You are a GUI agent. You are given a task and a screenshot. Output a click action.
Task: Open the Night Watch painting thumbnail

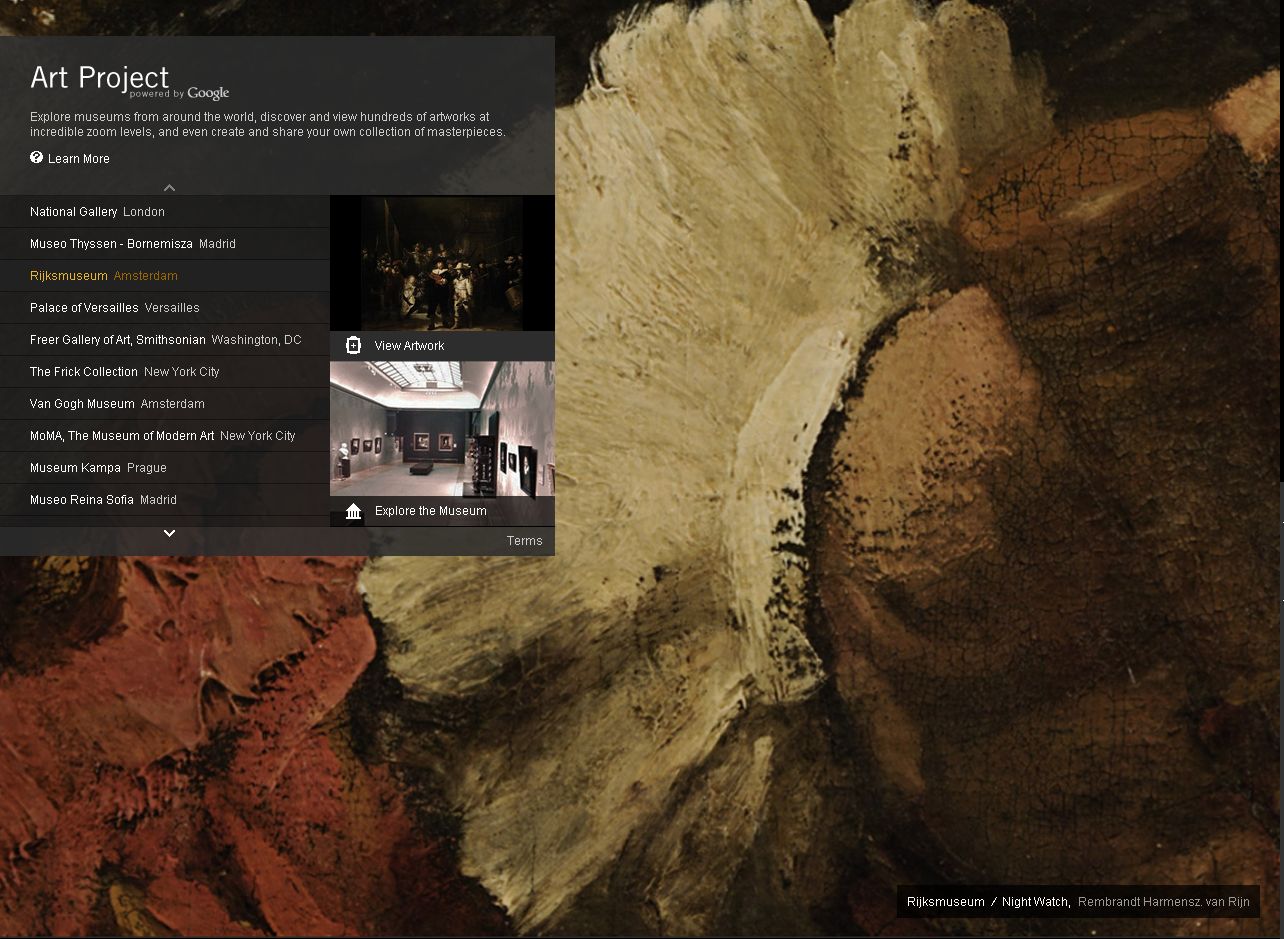[x=442, y=263]
